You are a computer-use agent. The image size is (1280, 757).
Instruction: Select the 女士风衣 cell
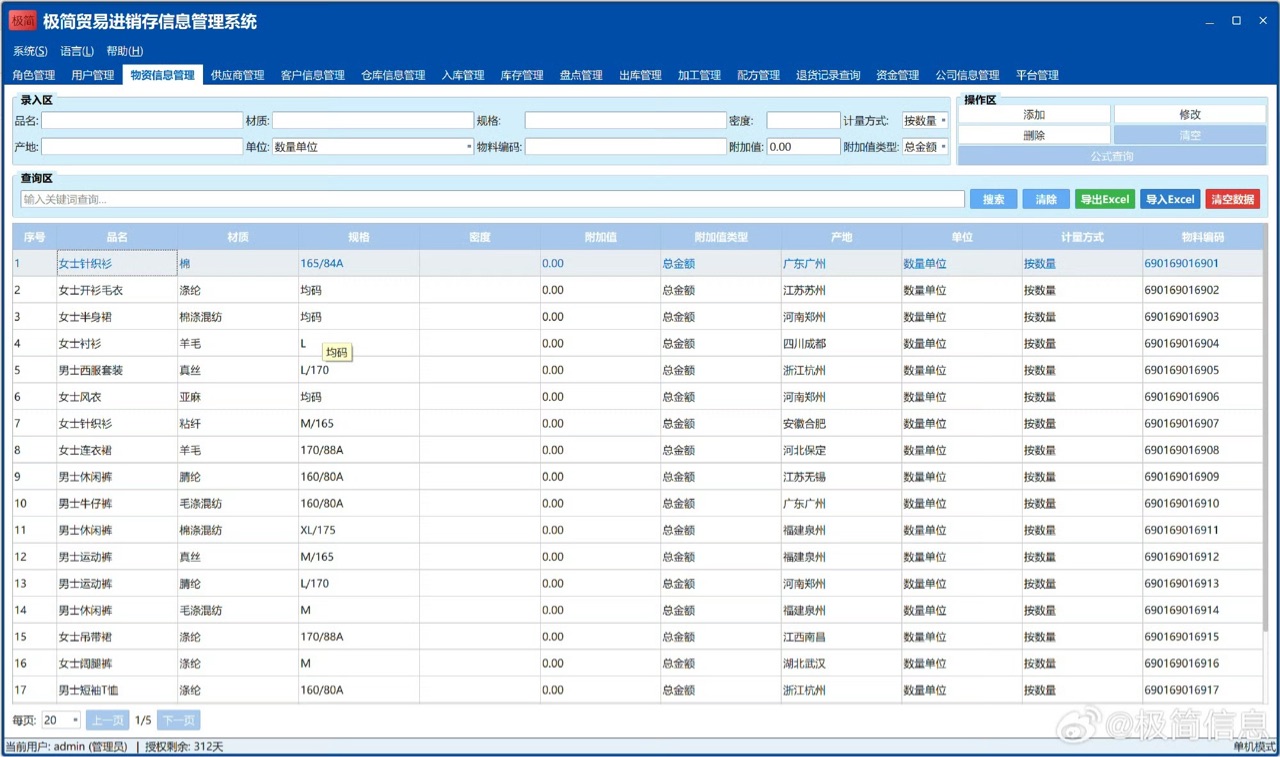117,397
